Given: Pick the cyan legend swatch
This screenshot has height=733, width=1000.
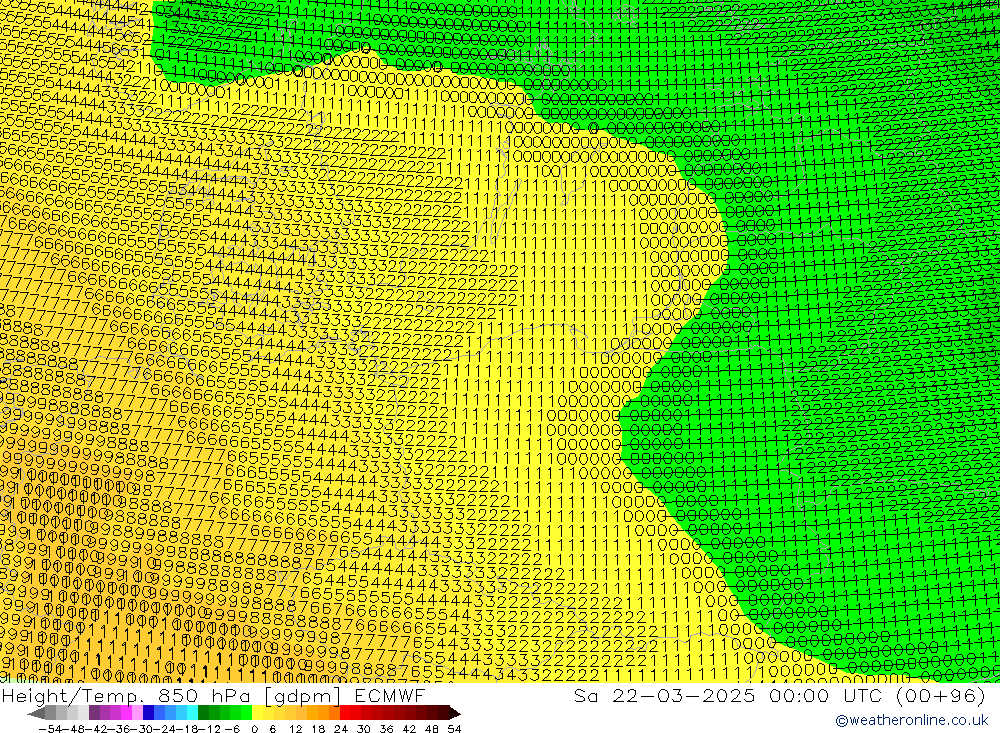Looking at the screenshot, I should pyautogui.click(x=193, y=713).
